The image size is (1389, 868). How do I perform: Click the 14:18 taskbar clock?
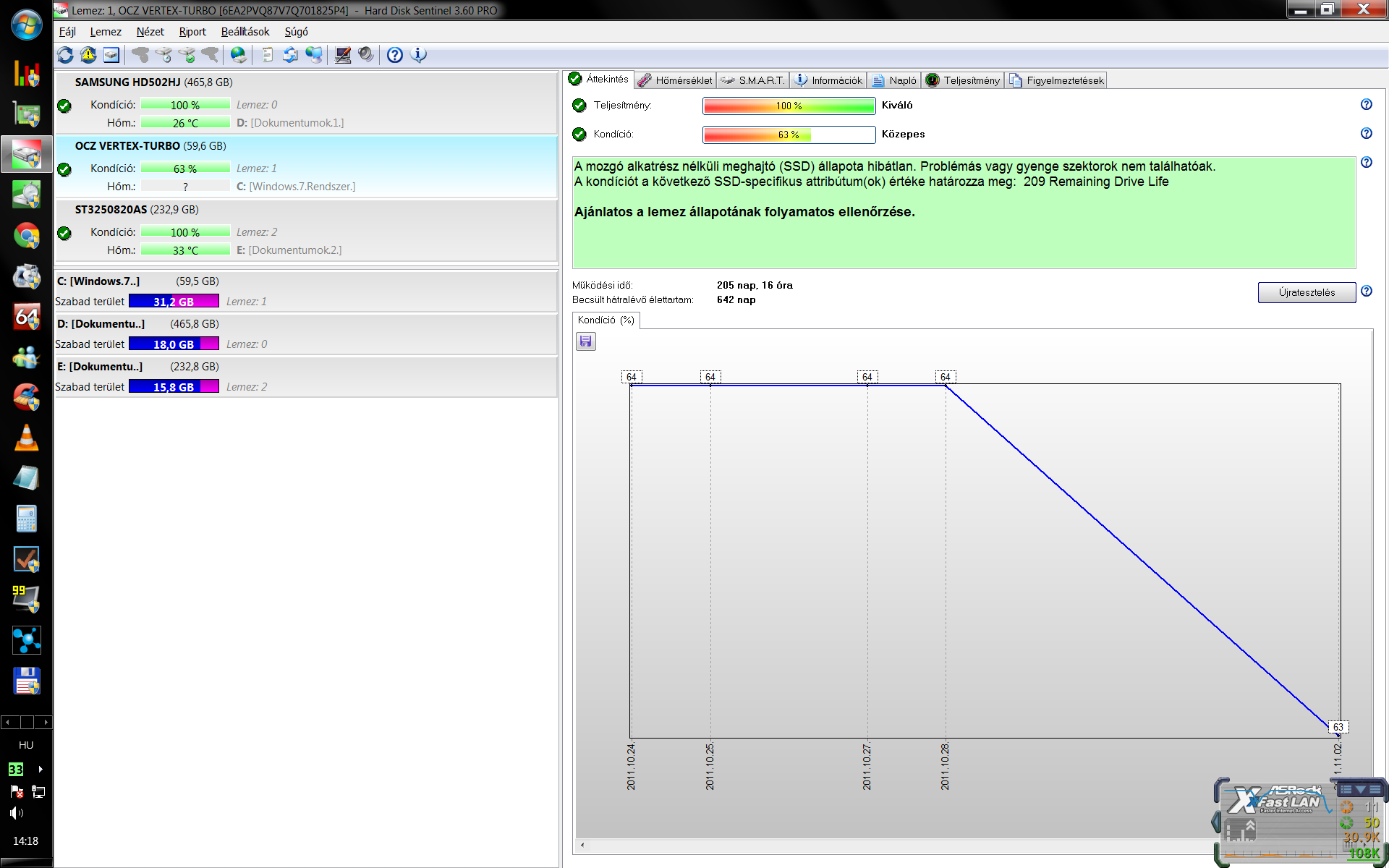25,841
